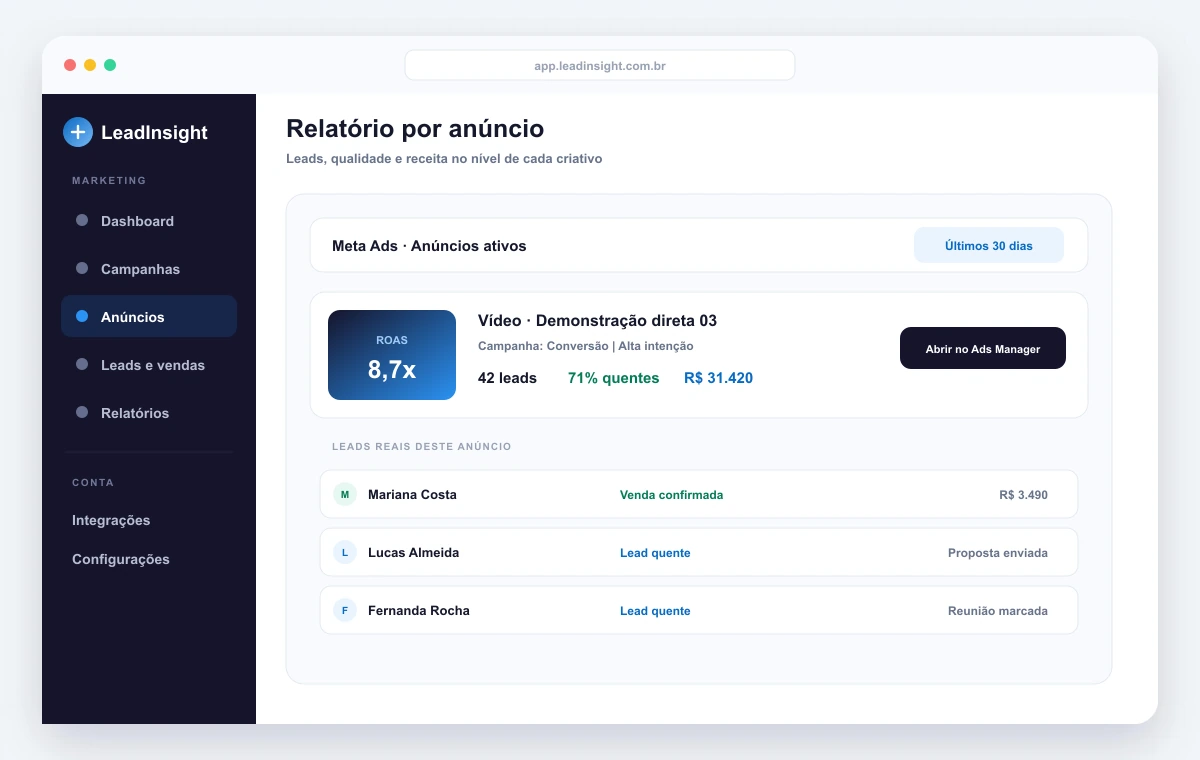Viewport: 1200px width, 760px height.
Task: Click the LeadInsight brand name
Action: pyautogui.click(x=154, y=132)
